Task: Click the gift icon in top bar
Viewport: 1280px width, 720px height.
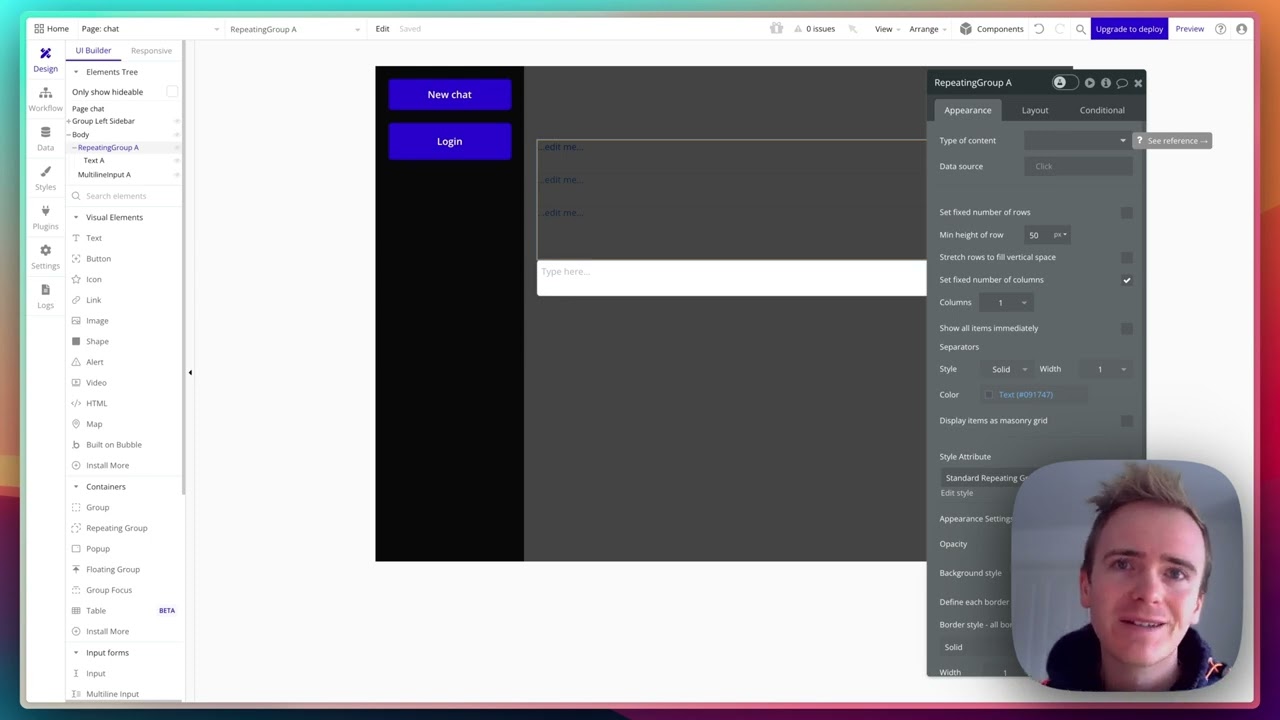Action: point(776,28)
